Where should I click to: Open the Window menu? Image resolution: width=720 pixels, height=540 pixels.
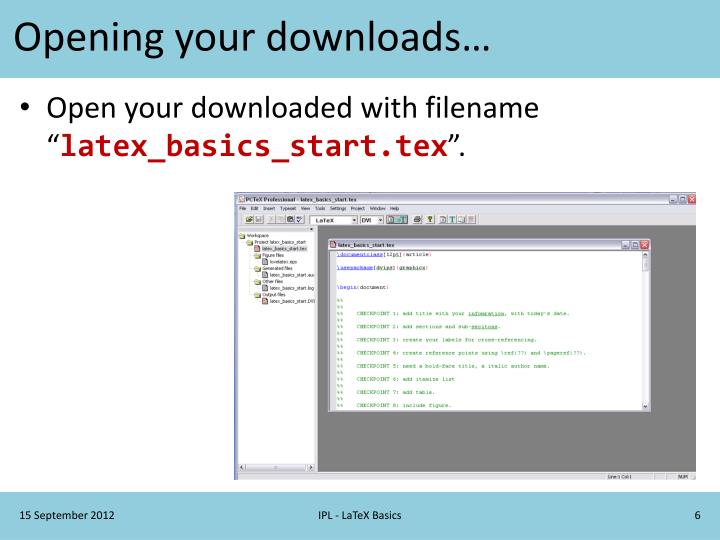pyautogui.click(x=377, y=208)
